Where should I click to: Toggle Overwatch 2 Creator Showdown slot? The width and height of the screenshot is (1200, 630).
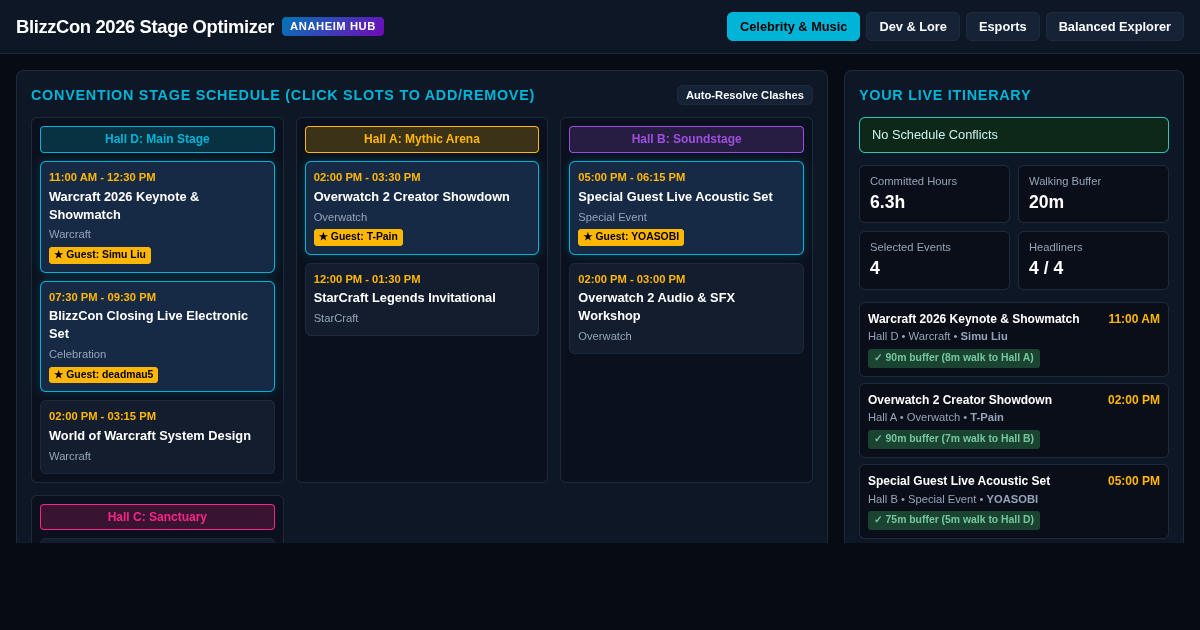pyautogui.click(x=422, y=208)
